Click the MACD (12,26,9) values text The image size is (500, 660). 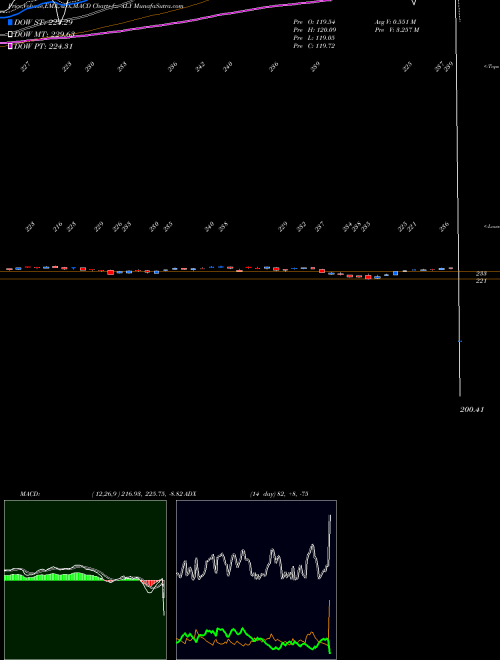click(x=139, y=494)
